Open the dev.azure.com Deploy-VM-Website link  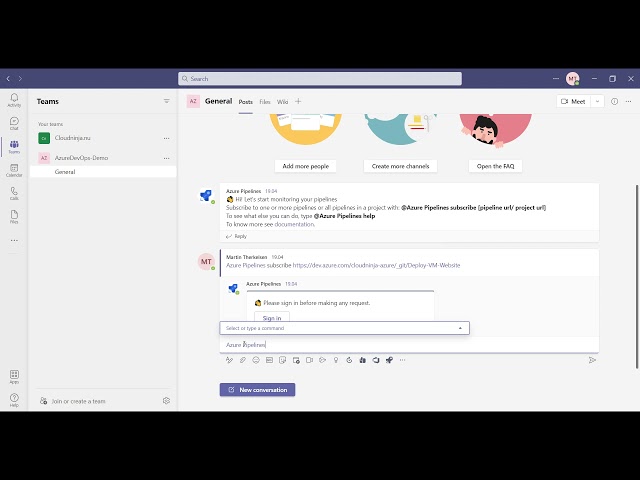376,265
